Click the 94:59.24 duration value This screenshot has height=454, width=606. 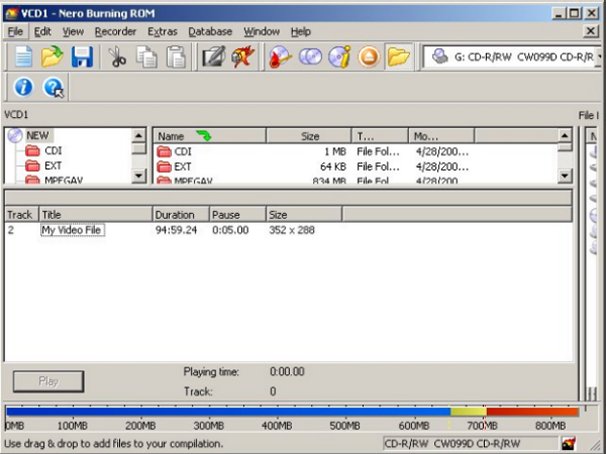pyautogui.click(x=176, y=230)
